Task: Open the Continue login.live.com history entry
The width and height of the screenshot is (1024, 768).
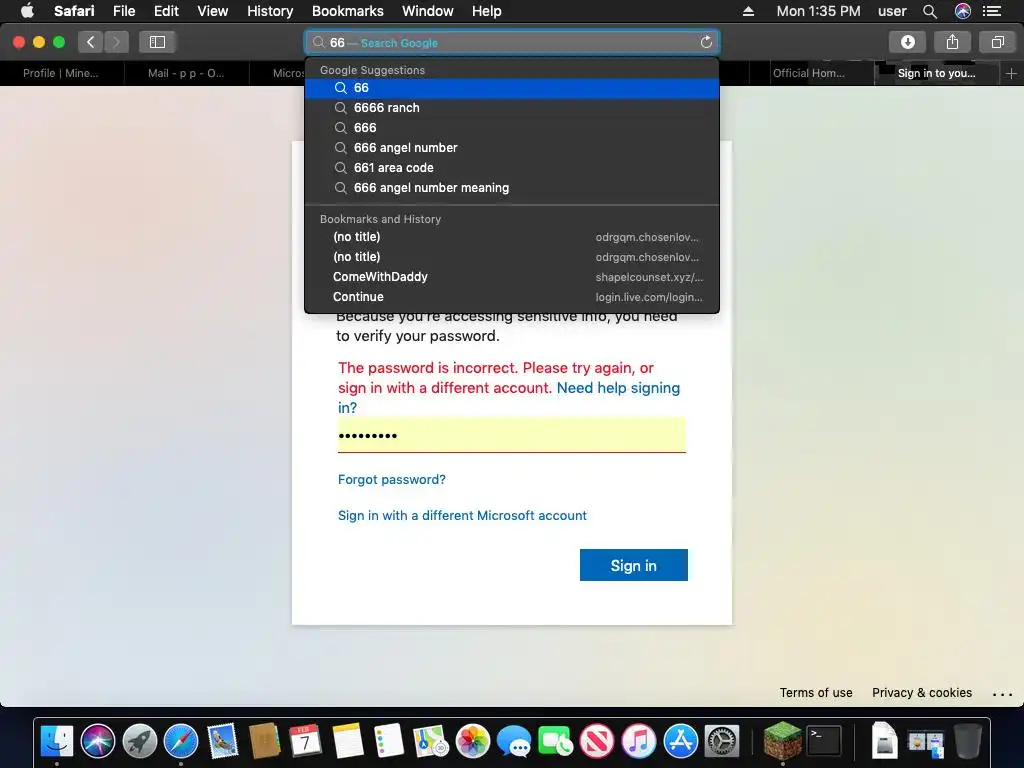Action: click(512, 297)
